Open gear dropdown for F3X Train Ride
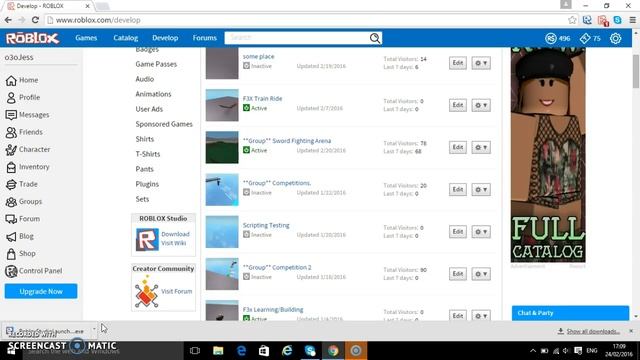The height and width of the screenshot is (360, 640). coord(481,105)
